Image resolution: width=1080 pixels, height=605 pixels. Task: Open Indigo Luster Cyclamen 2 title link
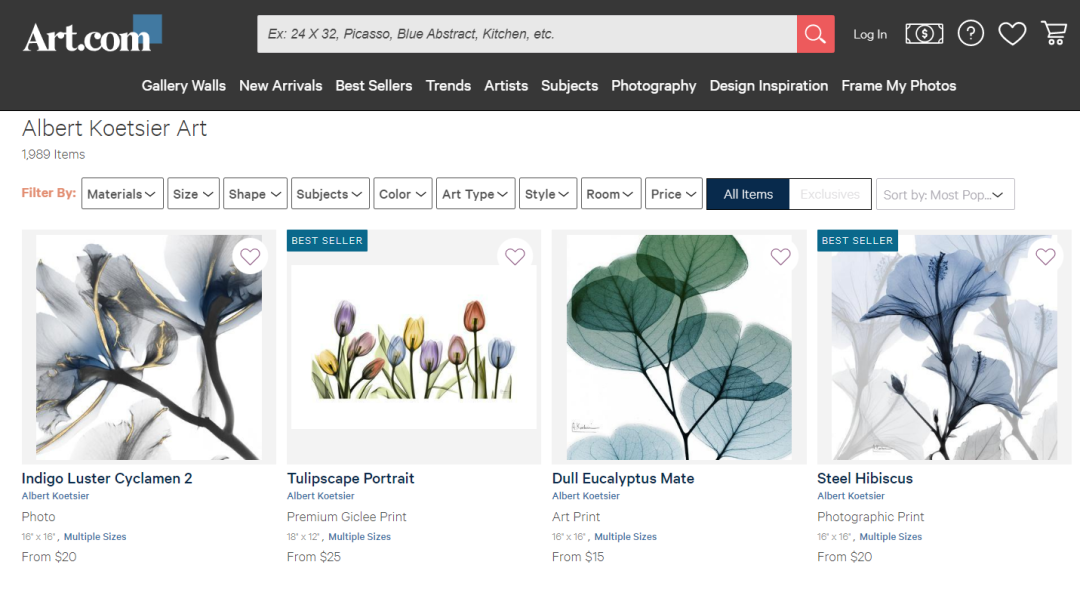point(107,478)
